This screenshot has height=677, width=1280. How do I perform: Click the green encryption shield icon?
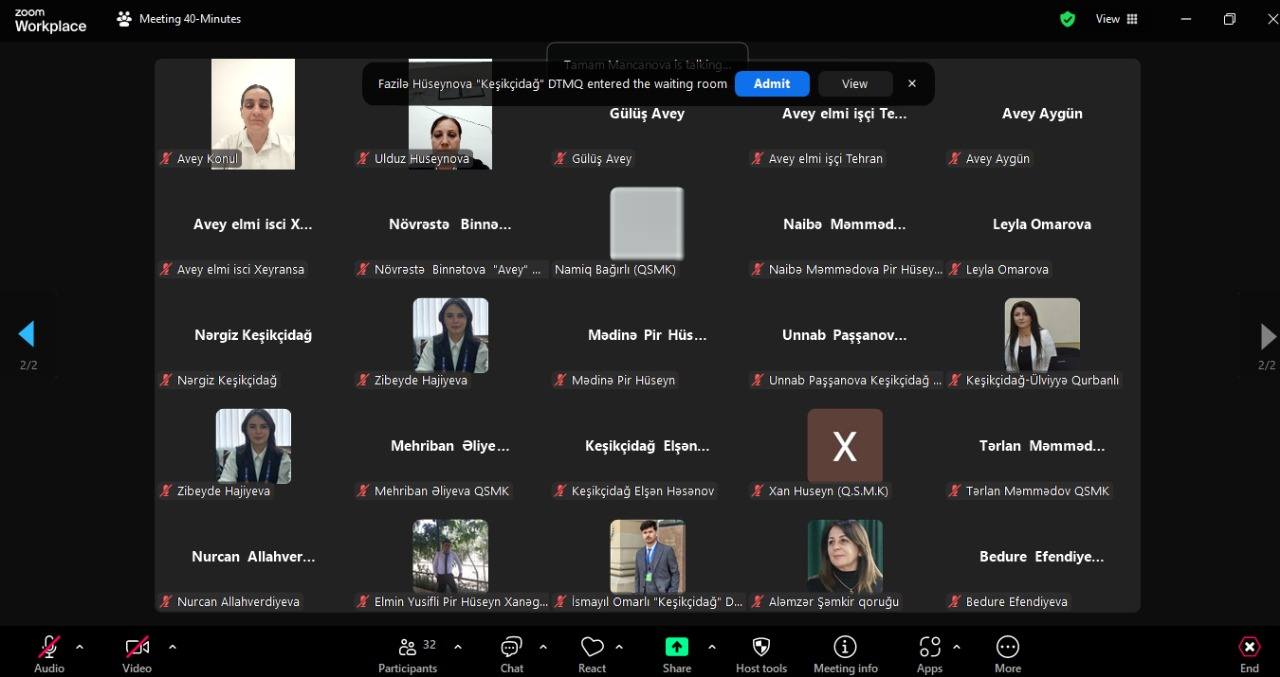coord(1068,19)
